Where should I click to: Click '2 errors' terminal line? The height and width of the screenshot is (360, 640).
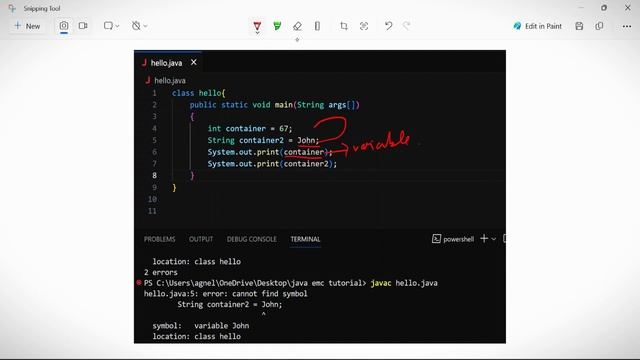tap(160, 272)
